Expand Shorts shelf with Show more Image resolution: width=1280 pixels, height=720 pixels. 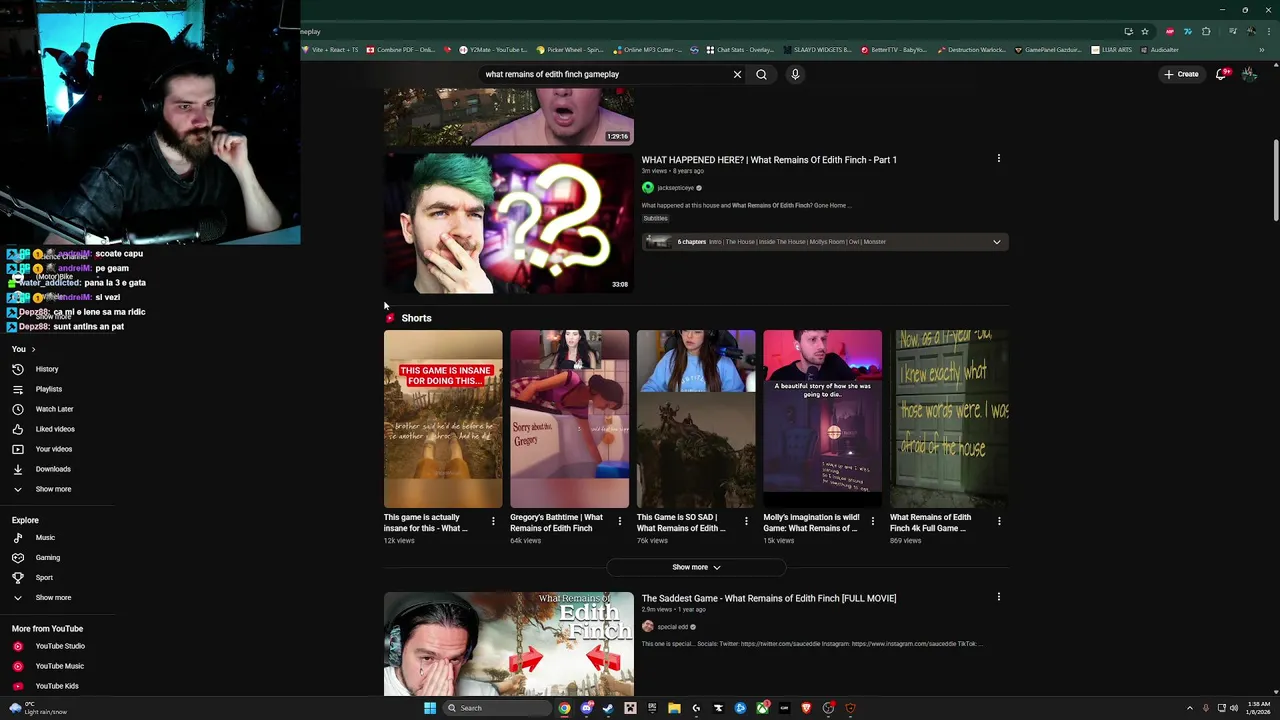click(x=696, y=567)
